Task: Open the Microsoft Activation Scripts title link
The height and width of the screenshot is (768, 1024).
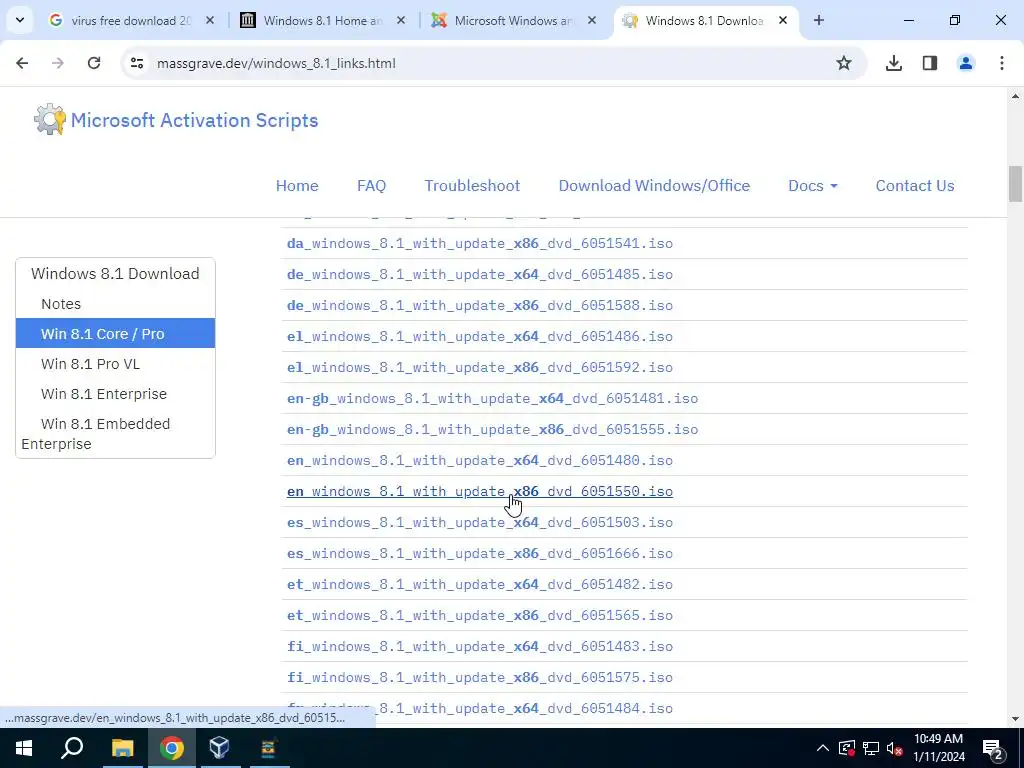Action: [x=194, y=120]
